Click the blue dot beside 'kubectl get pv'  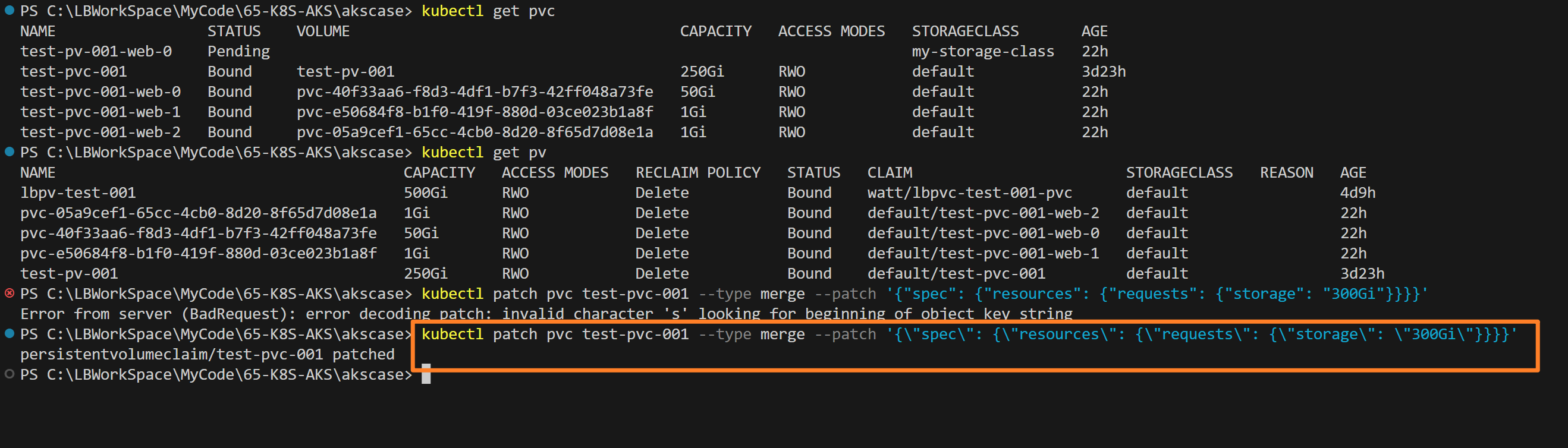[x=9, y=152]
